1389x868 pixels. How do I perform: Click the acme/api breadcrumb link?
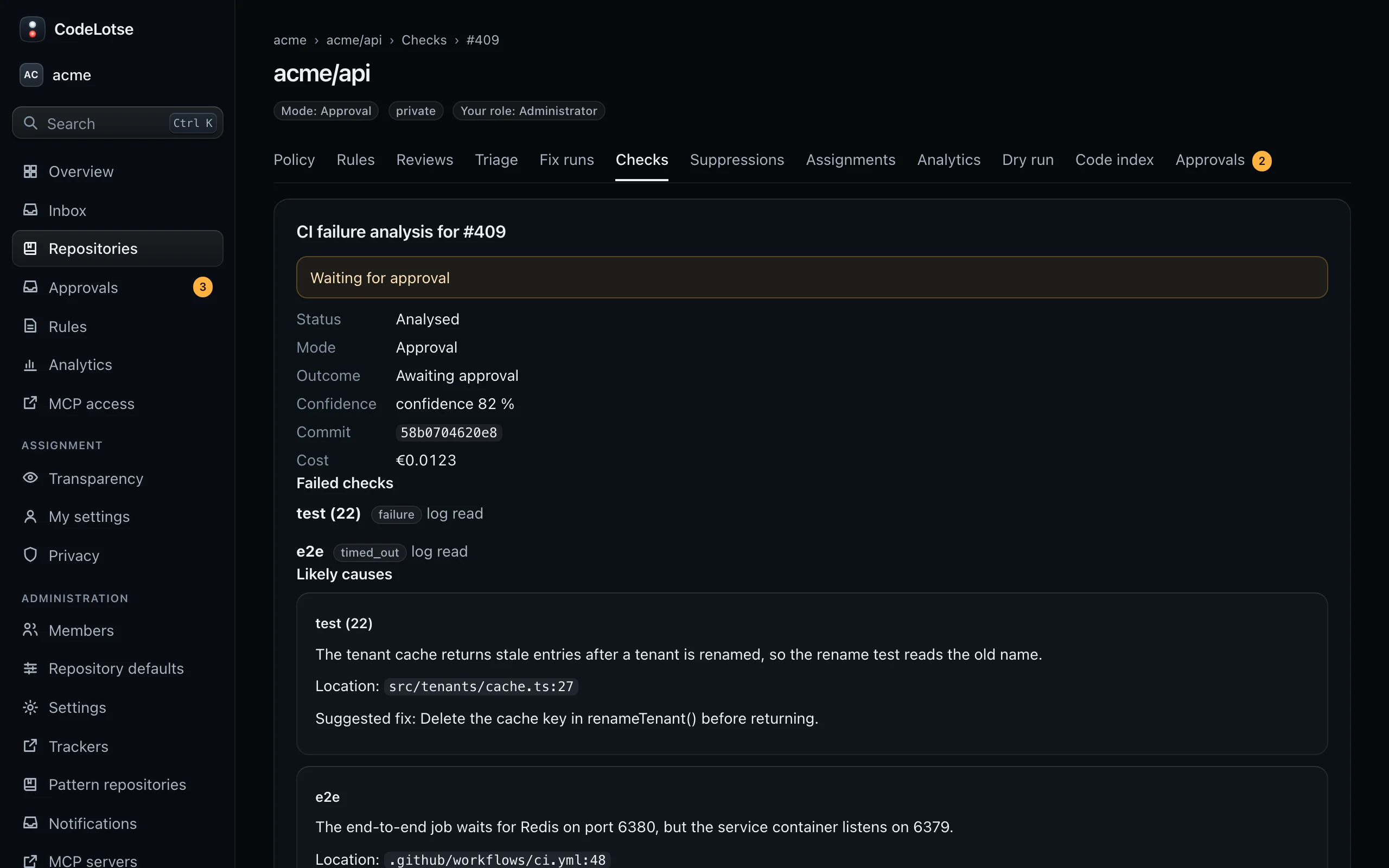354,40
